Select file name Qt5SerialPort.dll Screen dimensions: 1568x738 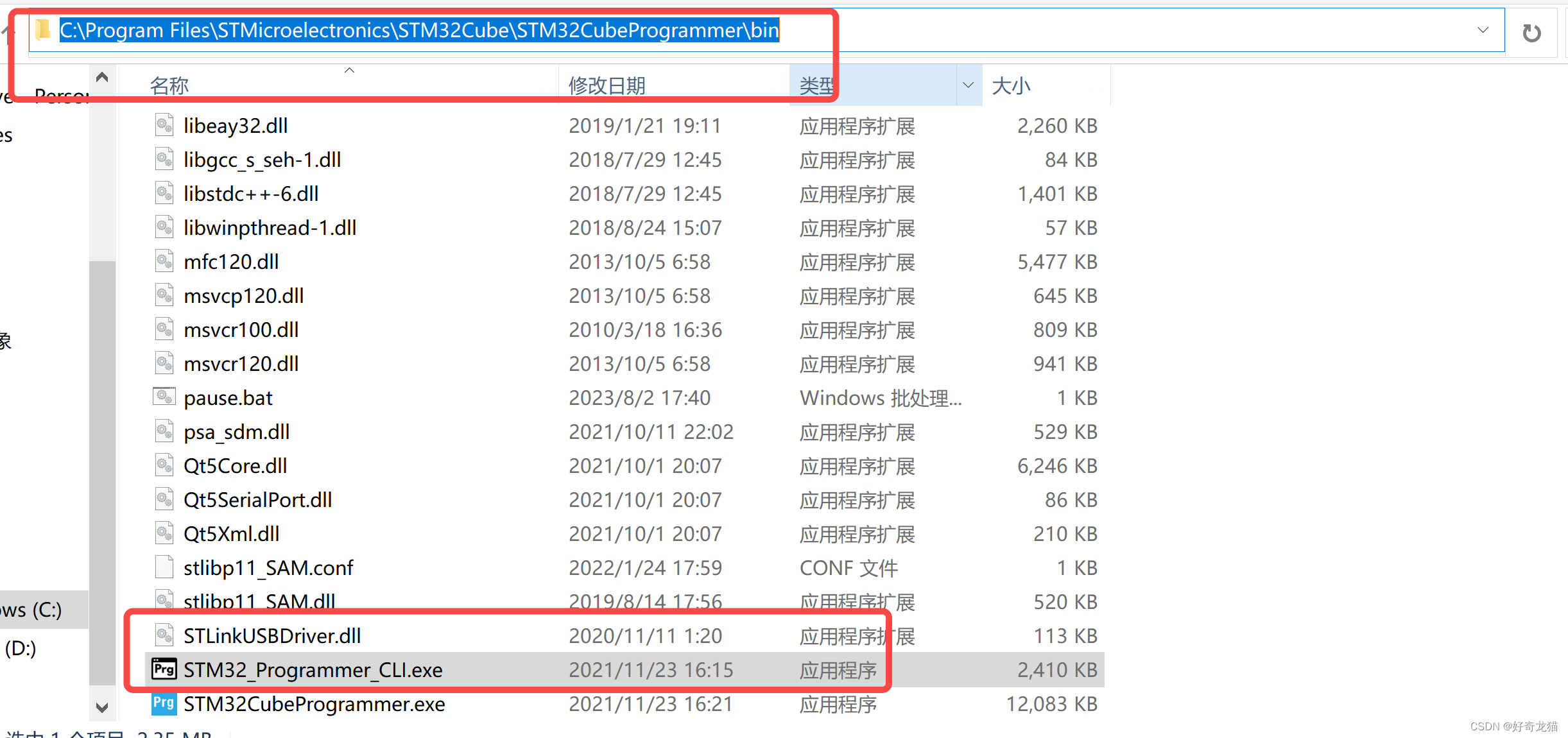pyautogui.click(x=258, y=500)
